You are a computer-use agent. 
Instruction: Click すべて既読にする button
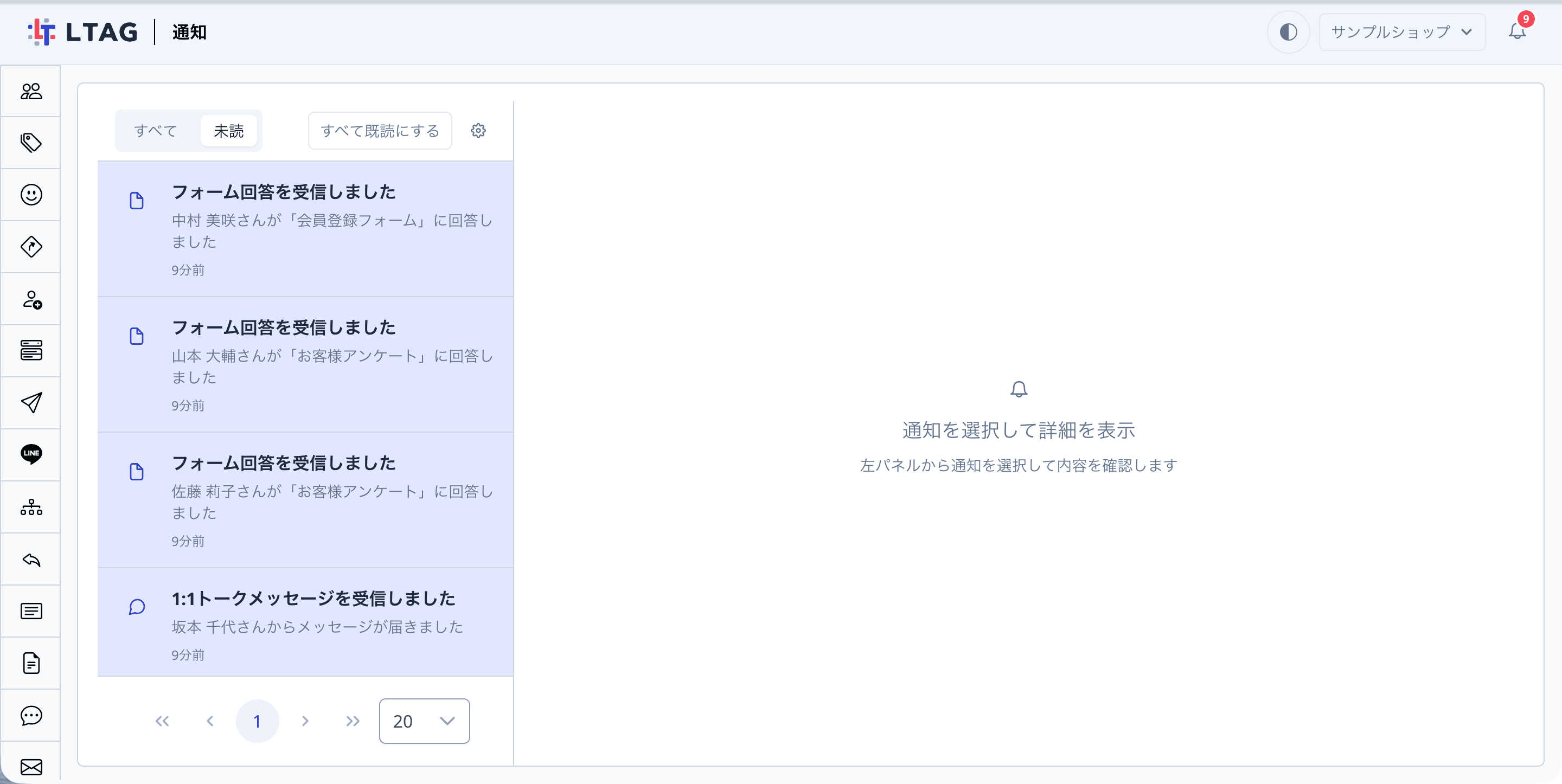tap(380, 130)
